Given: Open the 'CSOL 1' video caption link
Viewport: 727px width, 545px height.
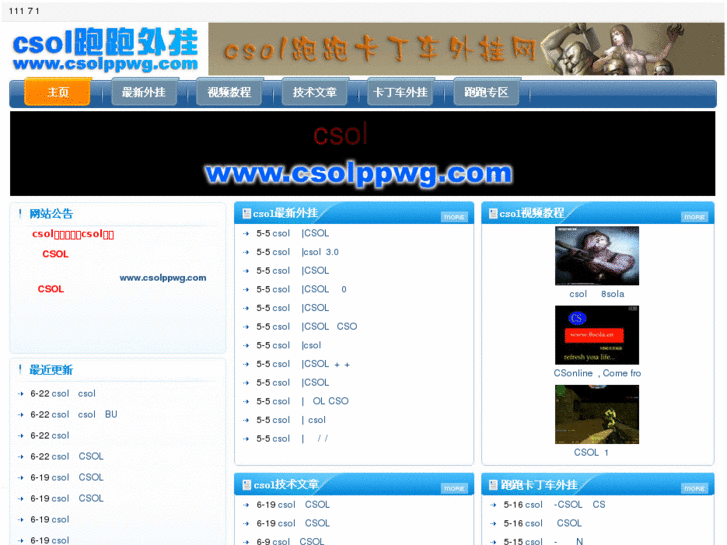Looking at the screenshot, I should (591, 453).
